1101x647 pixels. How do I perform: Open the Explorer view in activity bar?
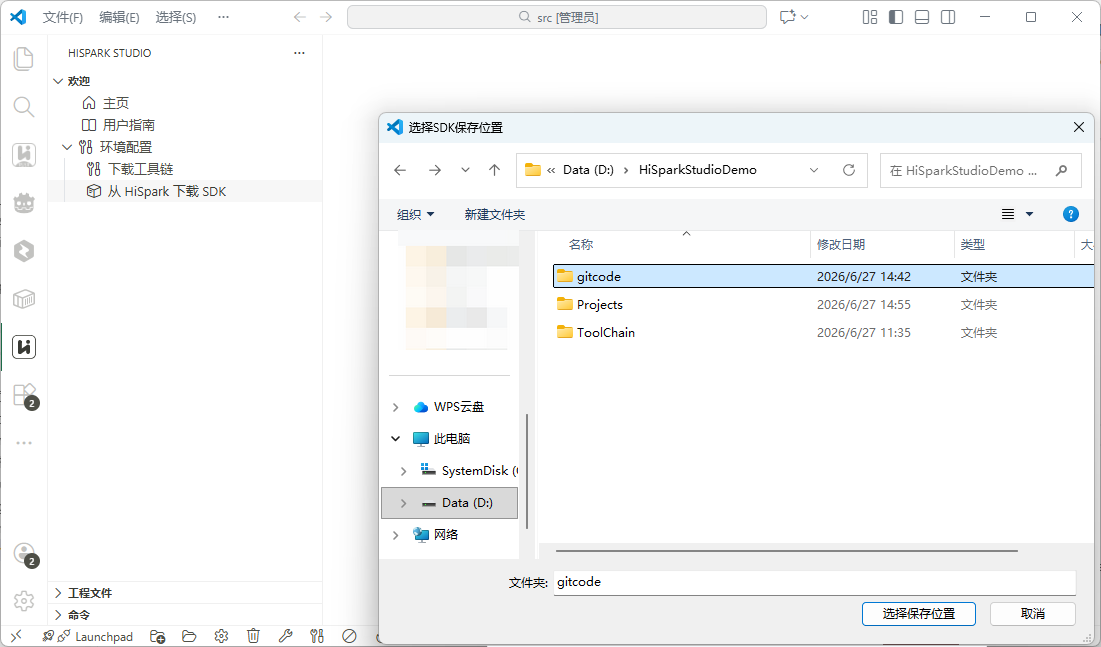24,58
